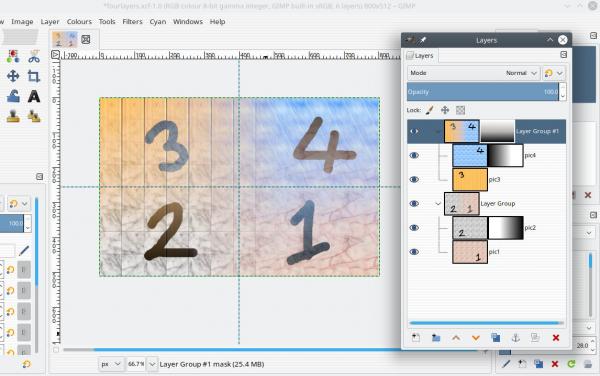Hide the pic4 layer

coord(414,155)
